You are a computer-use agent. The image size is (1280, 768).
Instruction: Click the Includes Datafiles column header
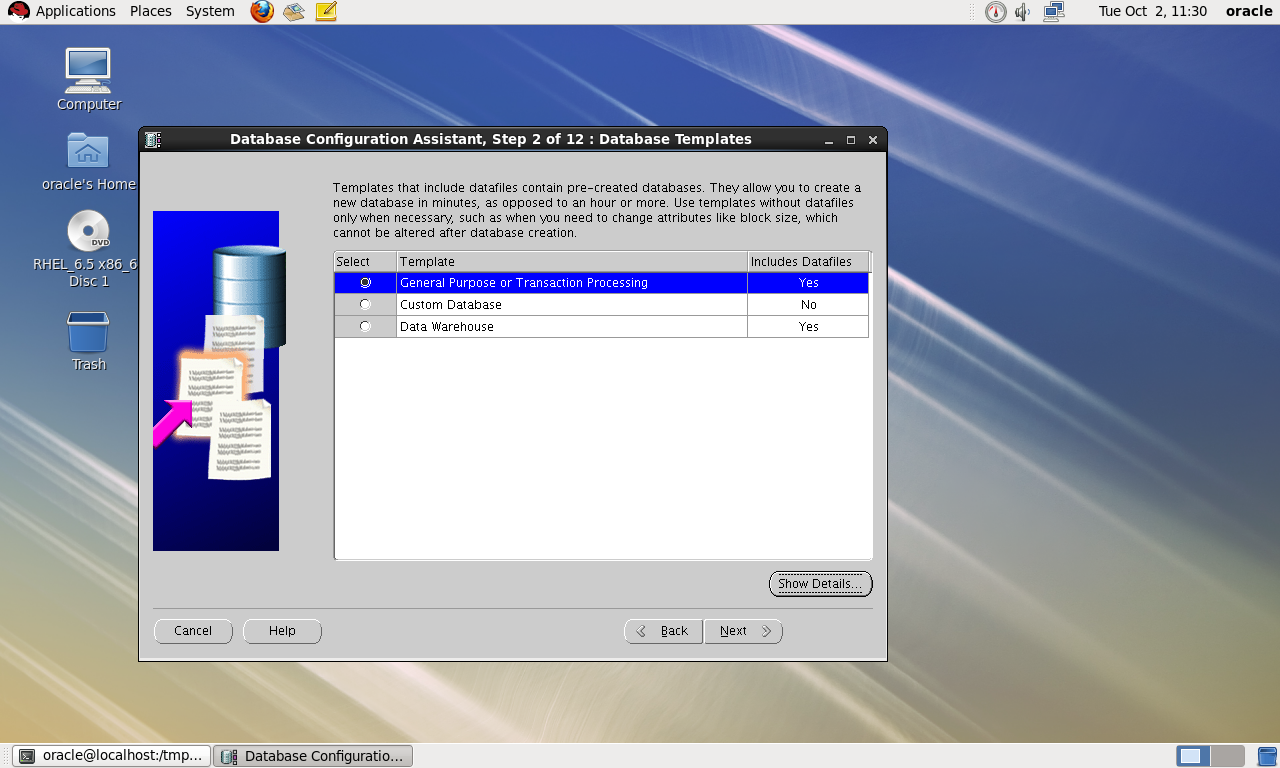(808, 262)
